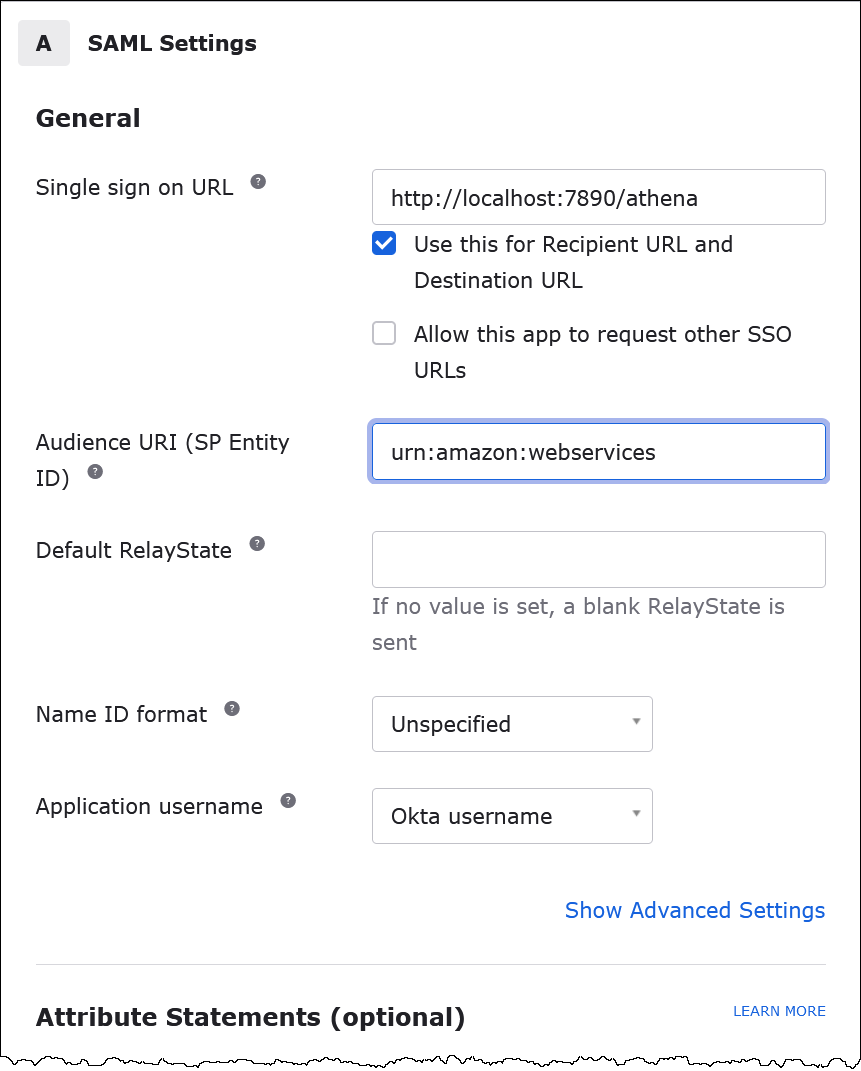Click the 'A' step badge near SAML Settings
The image size is (861, 1071).
pos(43,42)
